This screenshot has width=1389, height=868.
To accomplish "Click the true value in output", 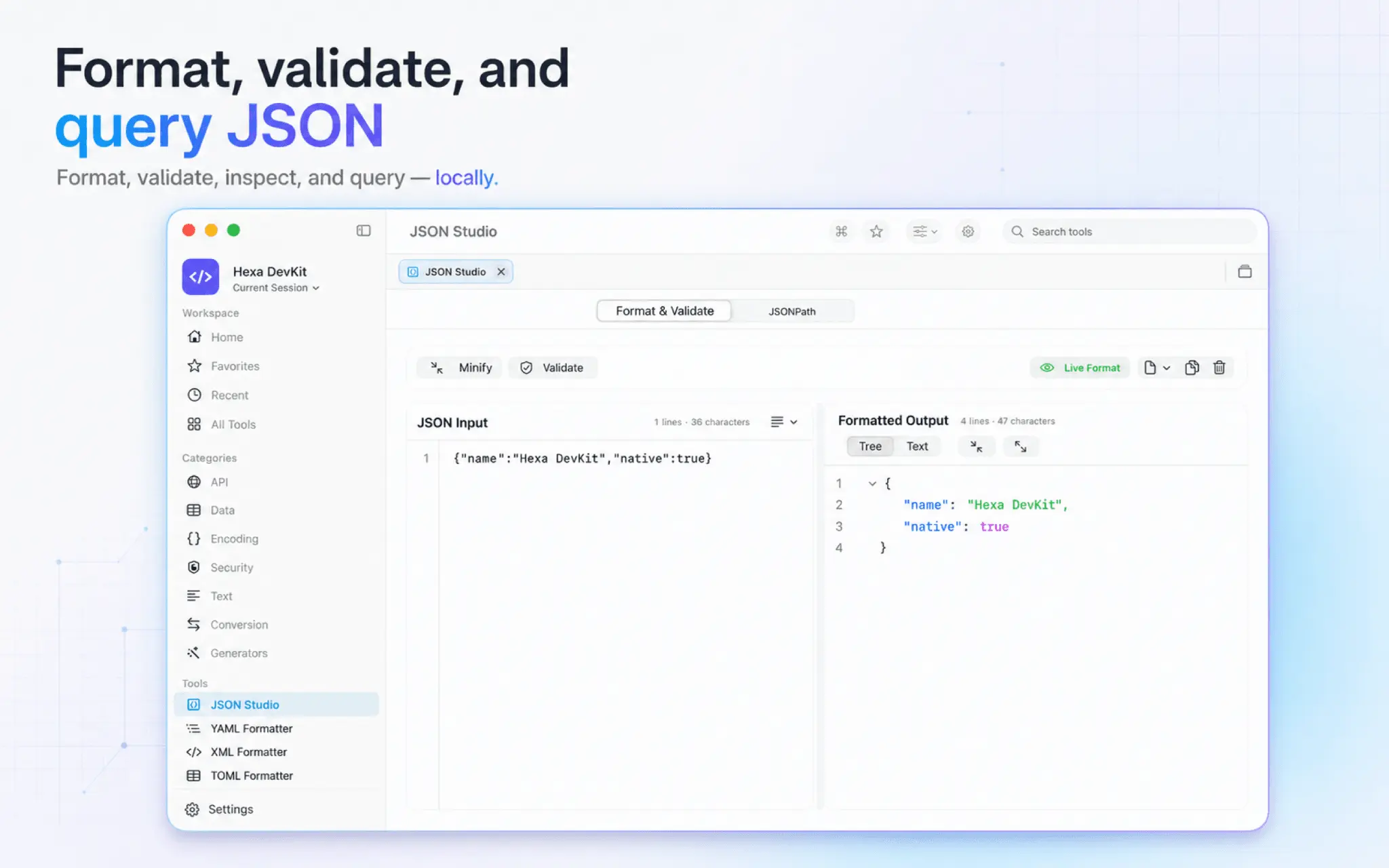I will click(x=994, y=526).
